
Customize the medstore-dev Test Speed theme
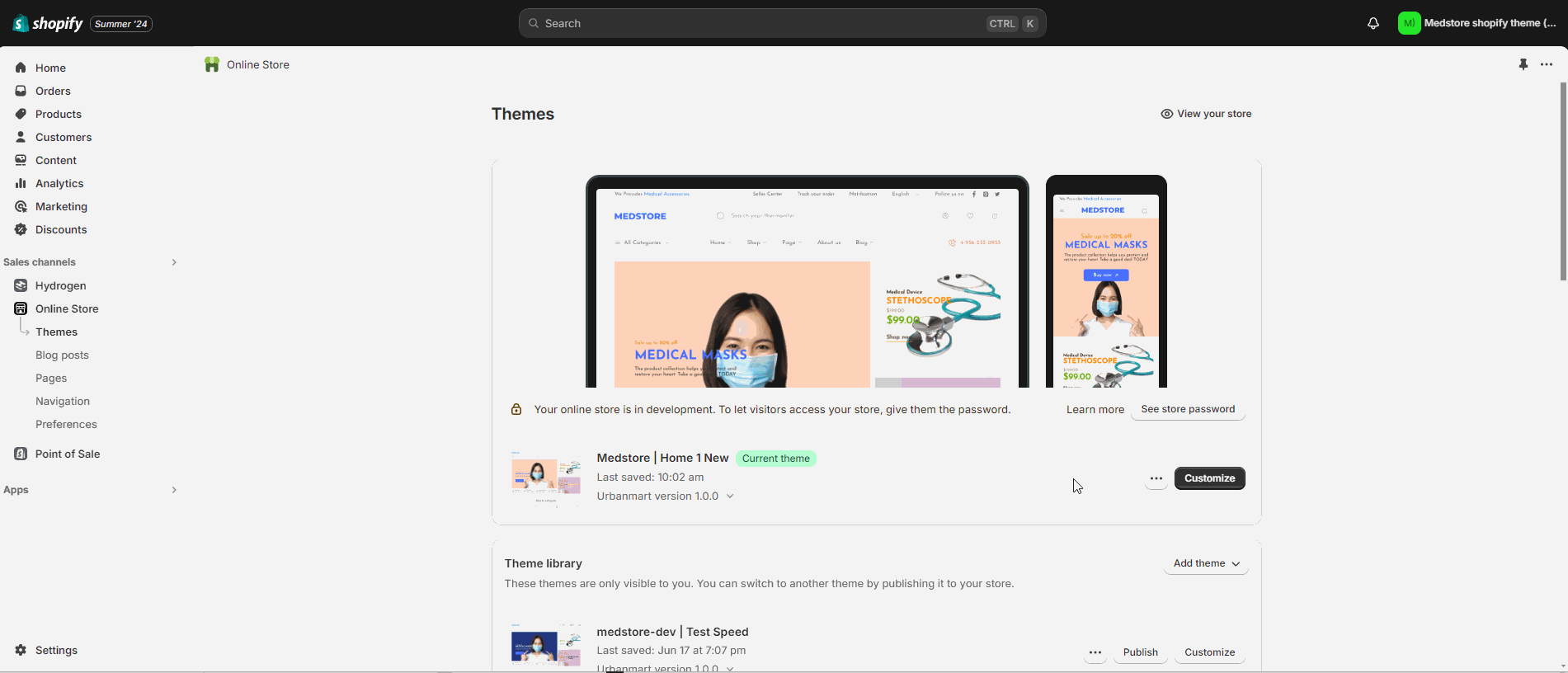point(1209,652)
